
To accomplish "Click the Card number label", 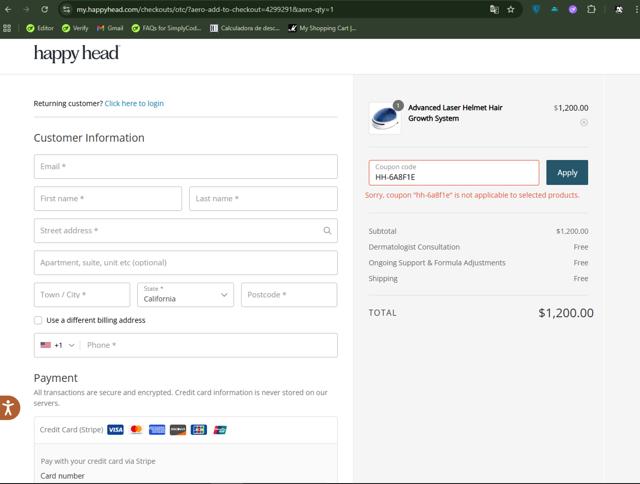I will tap(62, 476).
